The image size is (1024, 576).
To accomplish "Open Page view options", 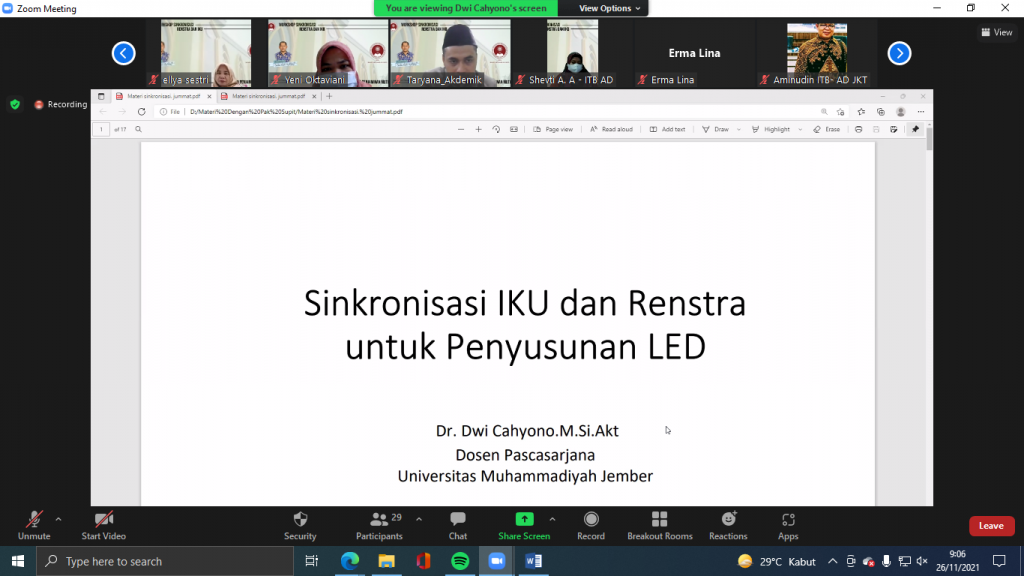I will (x=553, y=129).
